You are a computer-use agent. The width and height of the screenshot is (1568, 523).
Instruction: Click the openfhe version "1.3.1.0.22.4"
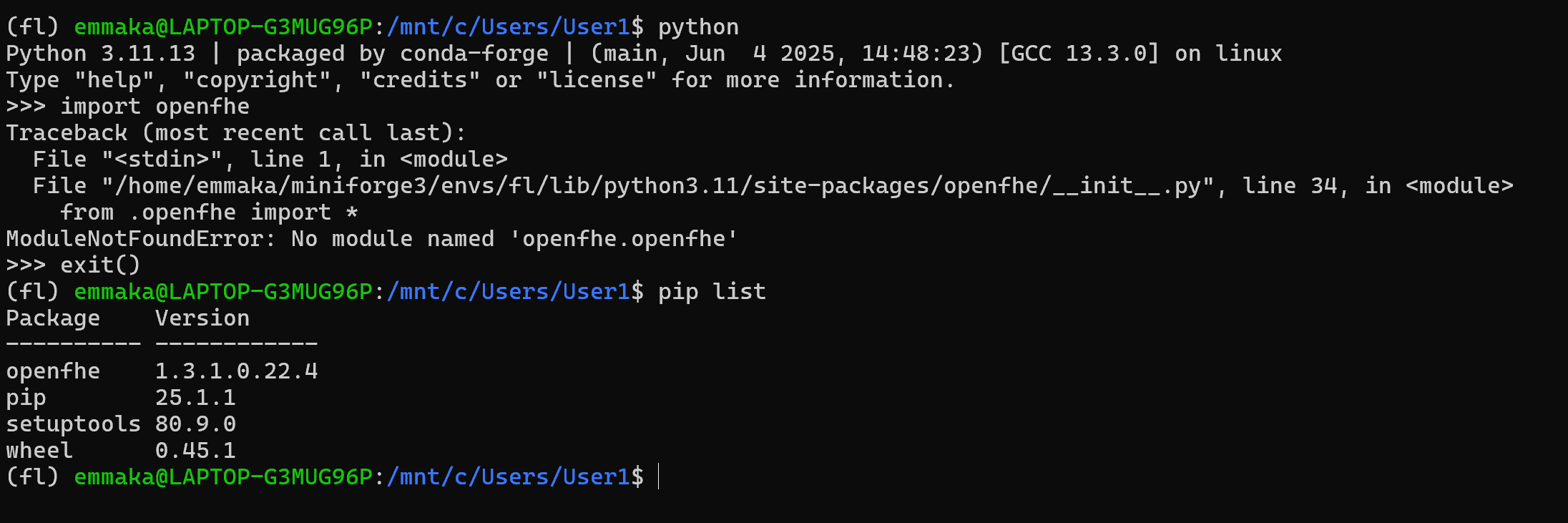tap(236, 371)
